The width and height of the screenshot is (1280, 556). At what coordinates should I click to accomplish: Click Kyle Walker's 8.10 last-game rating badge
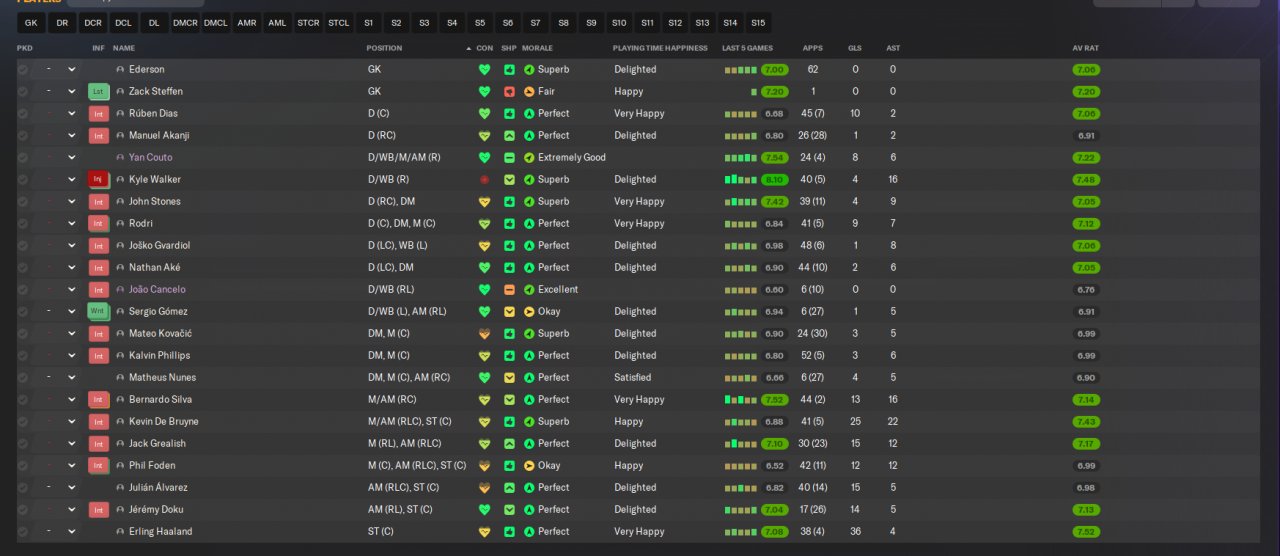point(774,180)
